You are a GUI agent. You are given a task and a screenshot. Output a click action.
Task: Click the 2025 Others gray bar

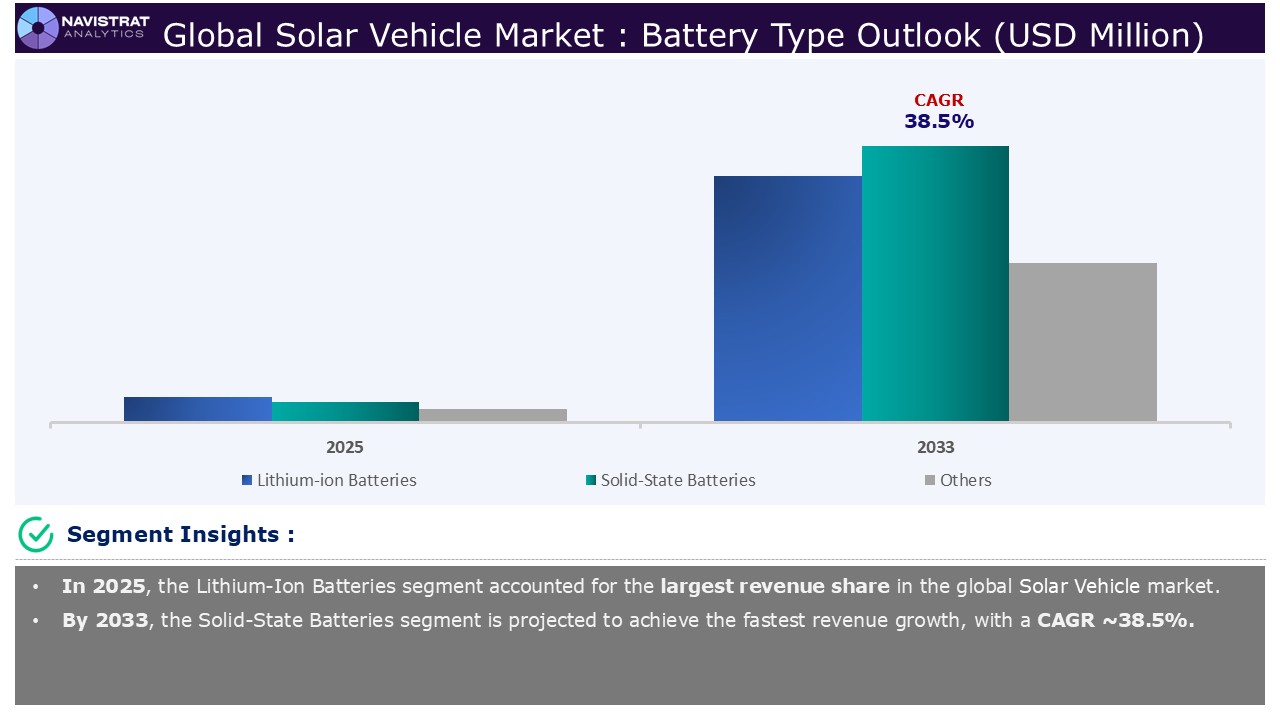(x=493, y=415)
